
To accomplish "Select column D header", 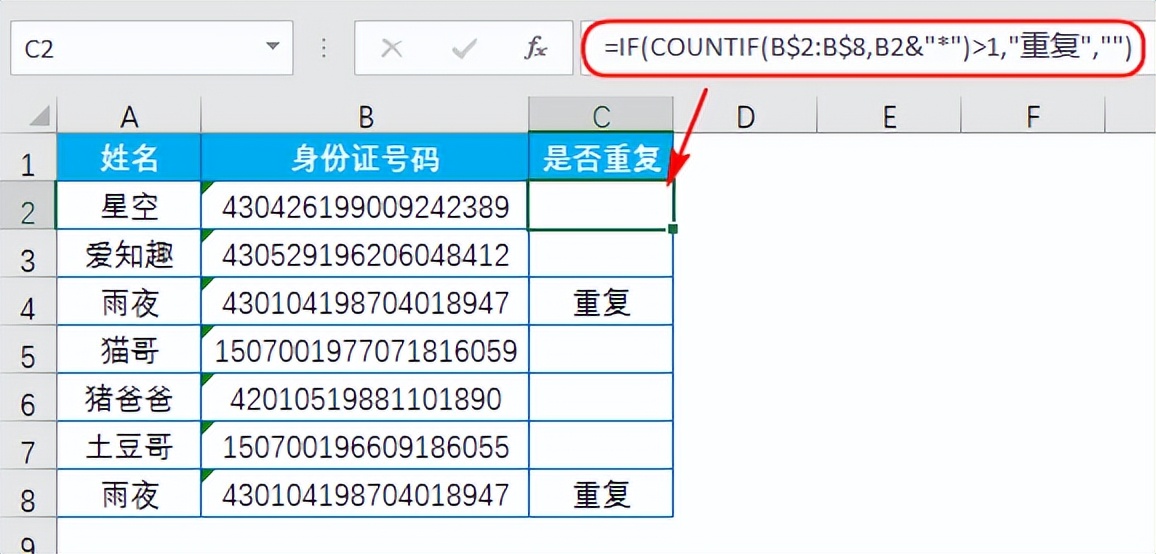I will [x=745, y=116].
